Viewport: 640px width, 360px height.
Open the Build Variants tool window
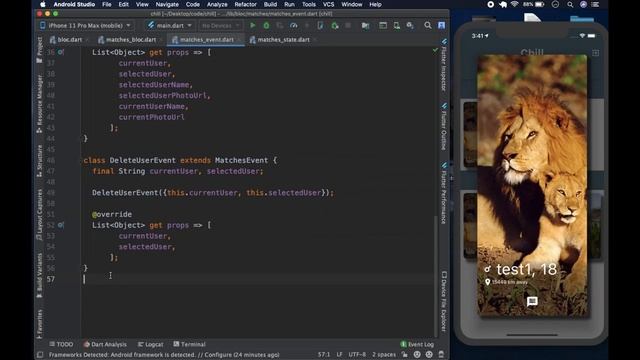point(40,275)
